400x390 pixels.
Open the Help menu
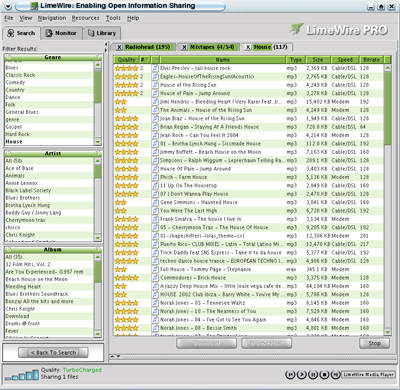(133, 18)
